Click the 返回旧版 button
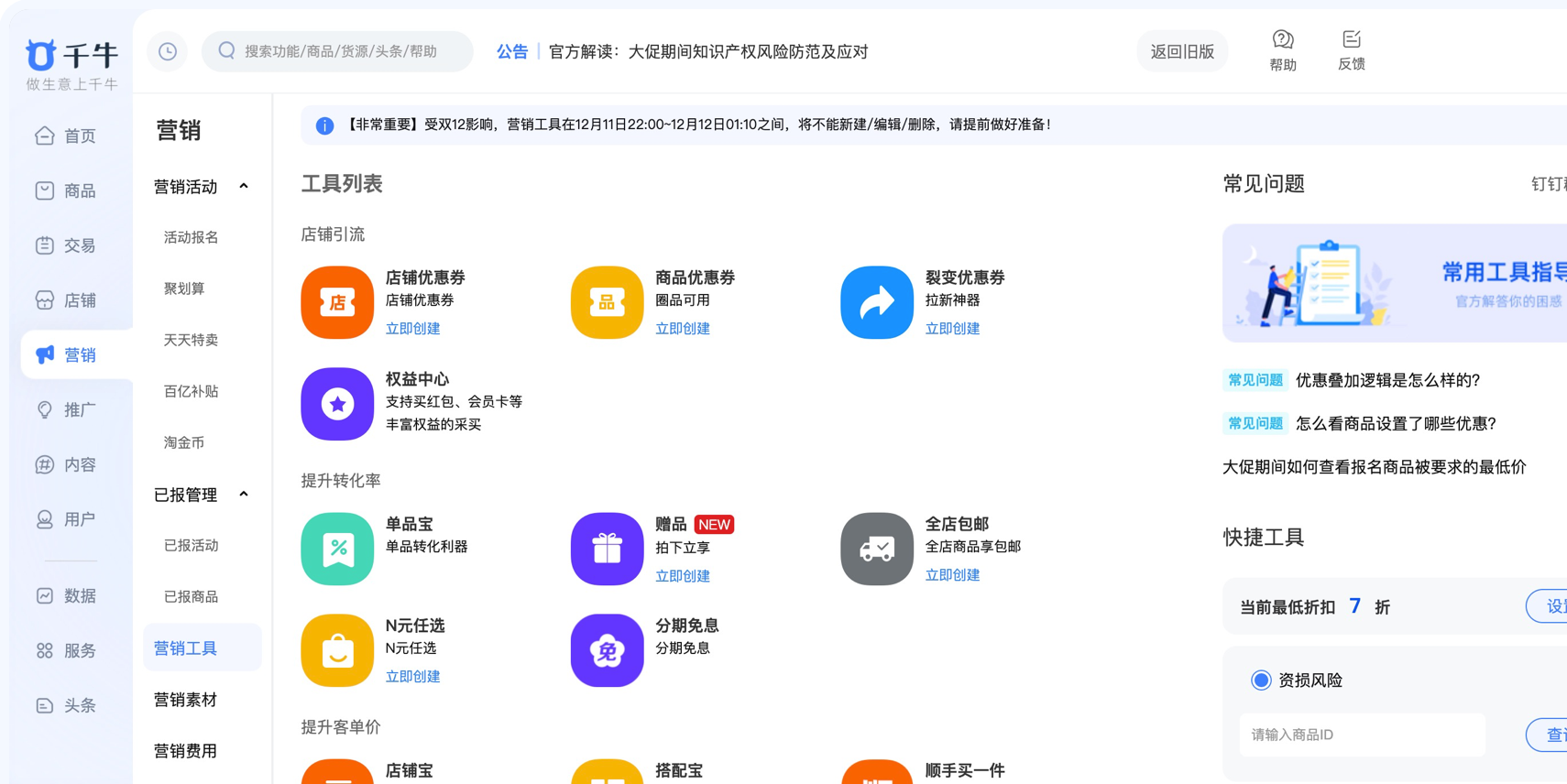Viewport: 1567px width, 784px height. tap(1182, 51)
